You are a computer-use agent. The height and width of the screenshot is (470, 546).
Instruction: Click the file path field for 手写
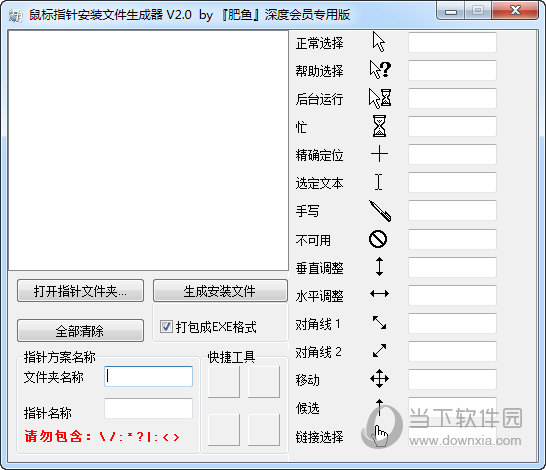point(452,211)
